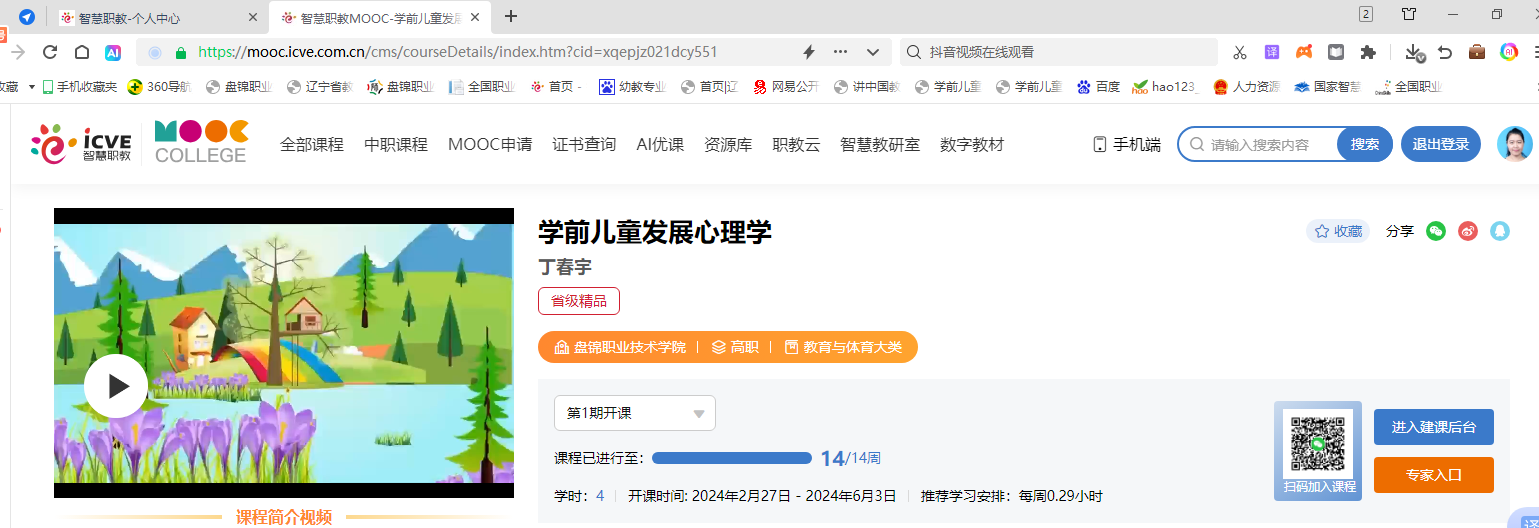Open the address bar three-dots menu
1539x528 pixels.
tap(840, 52)
